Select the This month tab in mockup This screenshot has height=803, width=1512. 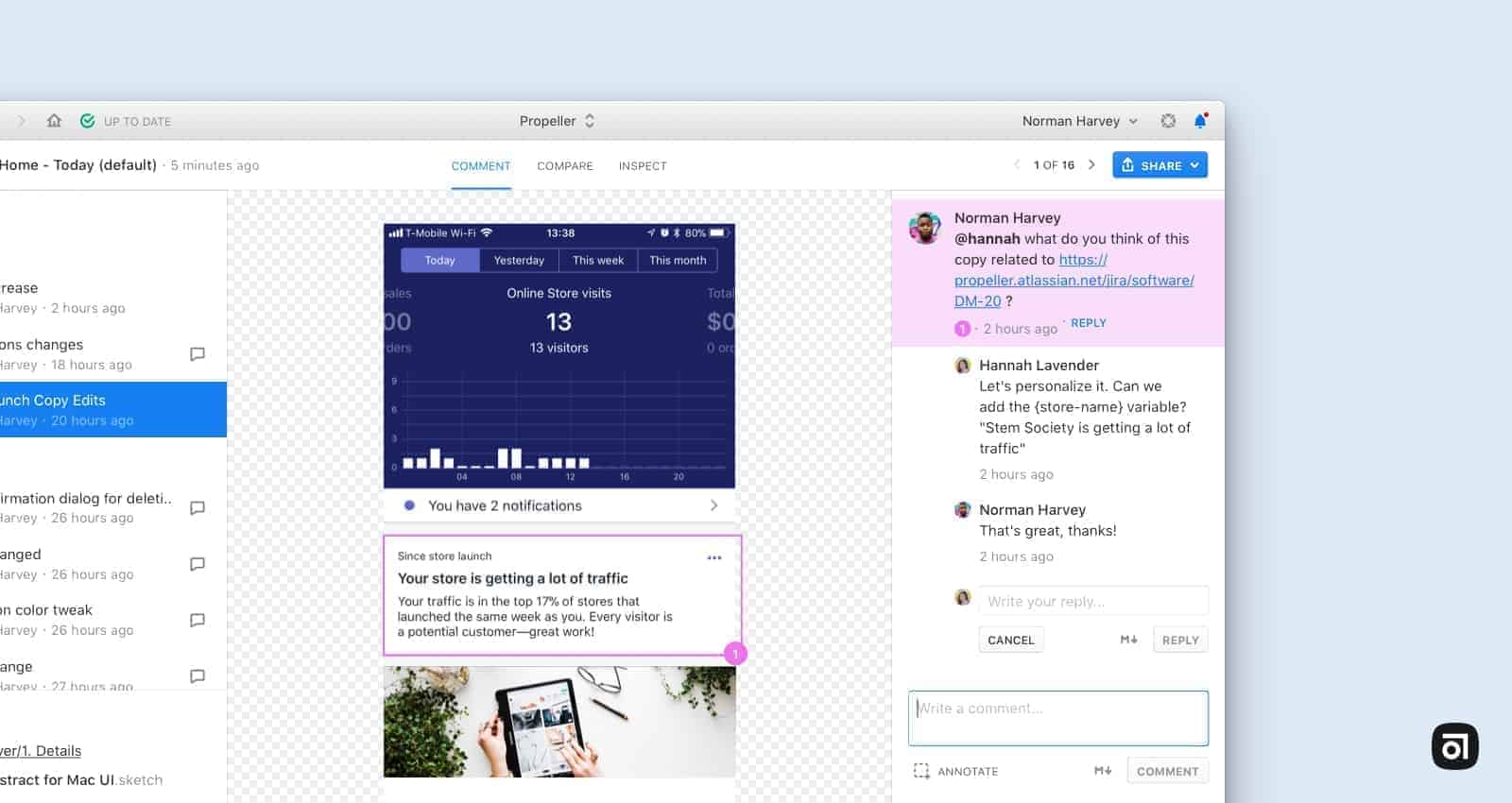(678, 260)
